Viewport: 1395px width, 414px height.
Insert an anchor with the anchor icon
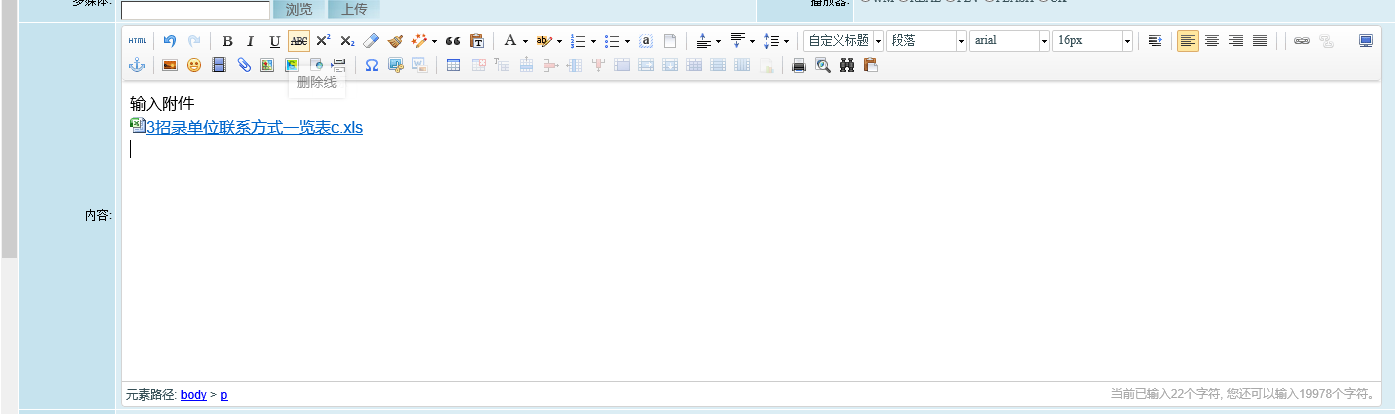[137, 65]
